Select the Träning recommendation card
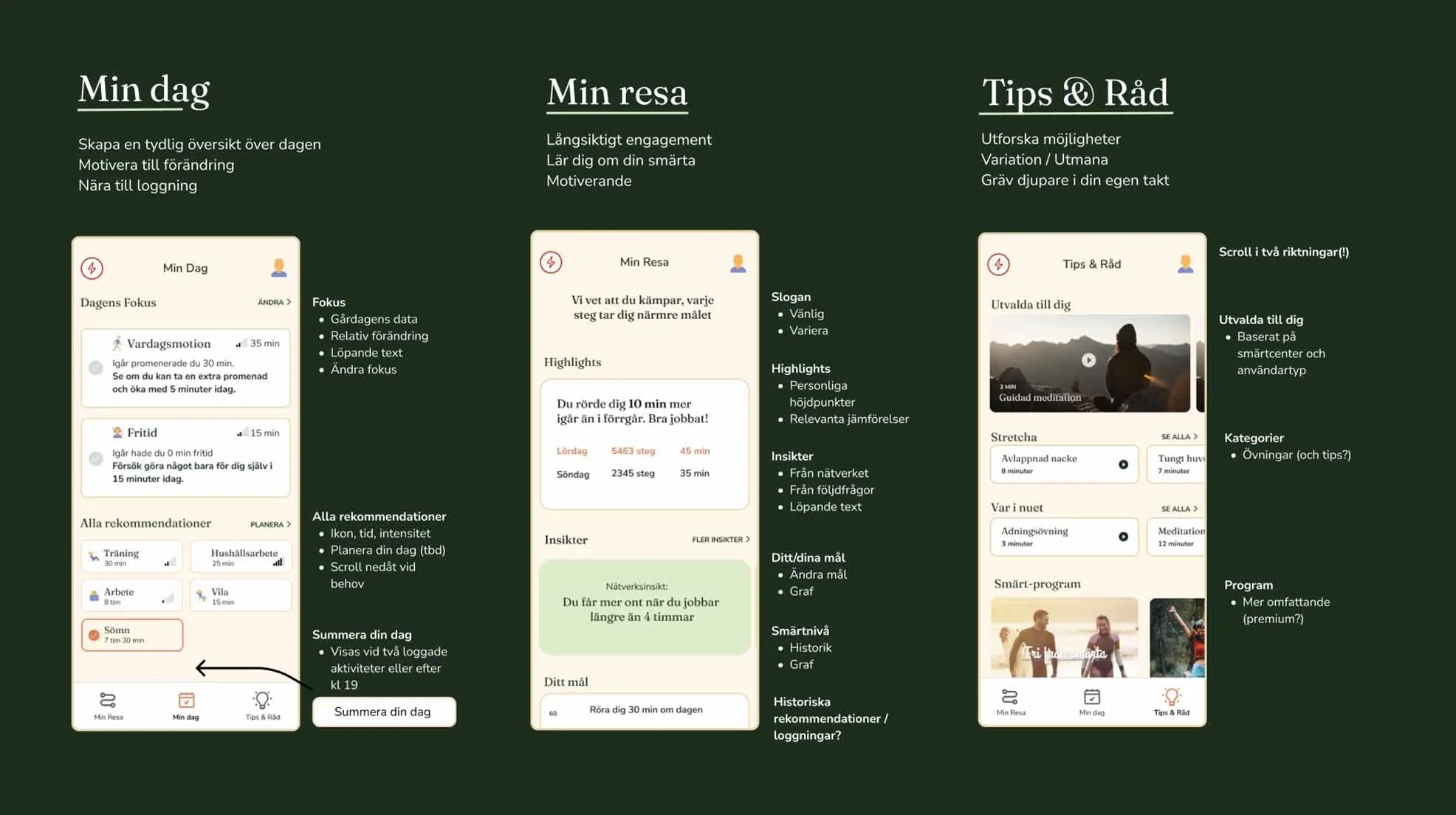 (132, 557)
